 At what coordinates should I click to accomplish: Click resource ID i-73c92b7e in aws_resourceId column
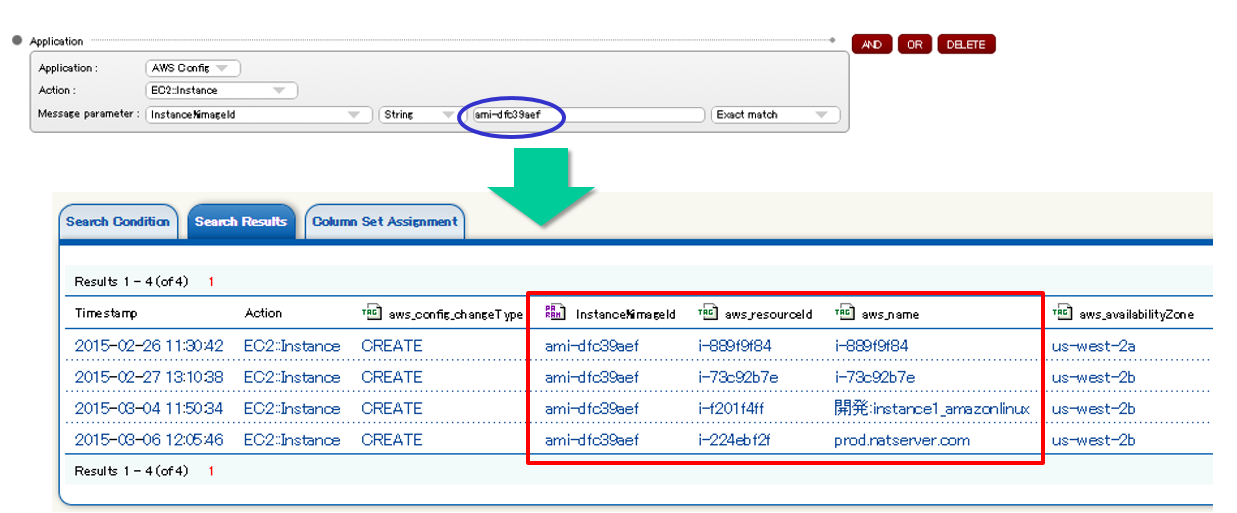[738, 377]
